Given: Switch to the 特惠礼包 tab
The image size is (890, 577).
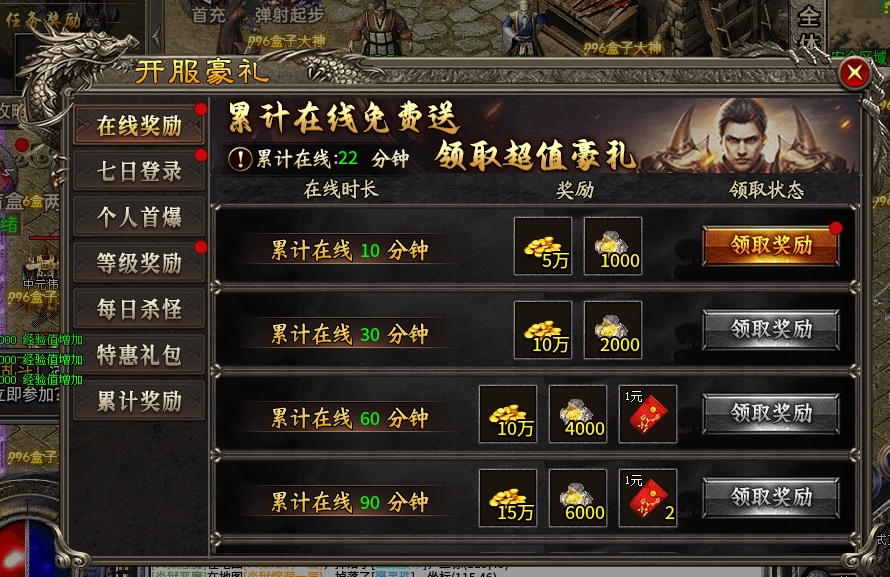Looking at the screenshot, I should (139, 355).
